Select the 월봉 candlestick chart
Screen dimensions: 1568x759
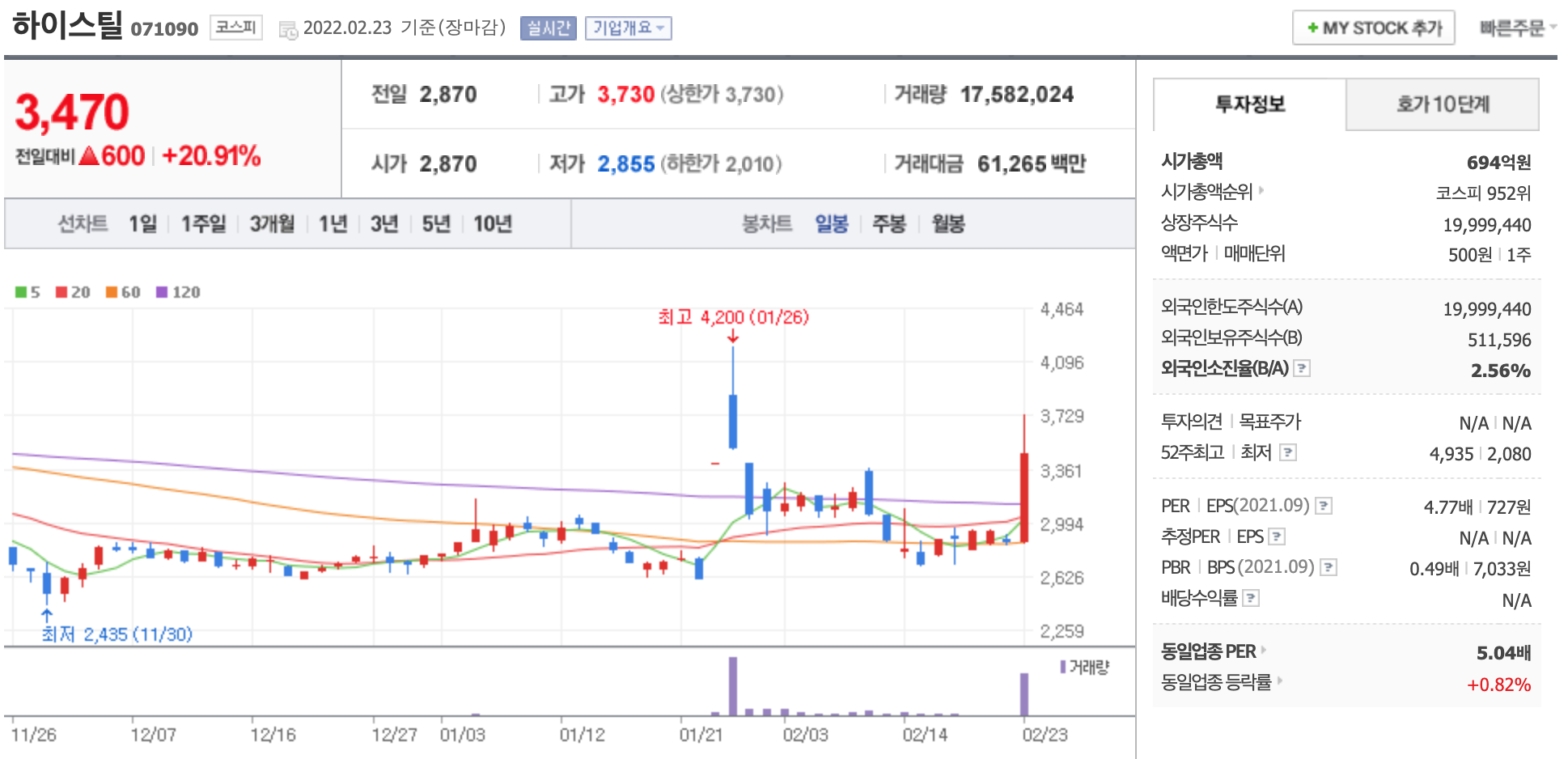click(948, 224)
